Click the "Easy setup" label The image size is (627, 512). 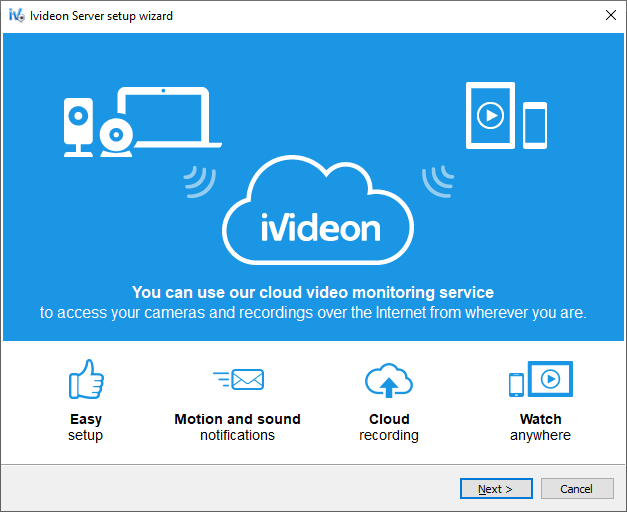coord(86,427)
